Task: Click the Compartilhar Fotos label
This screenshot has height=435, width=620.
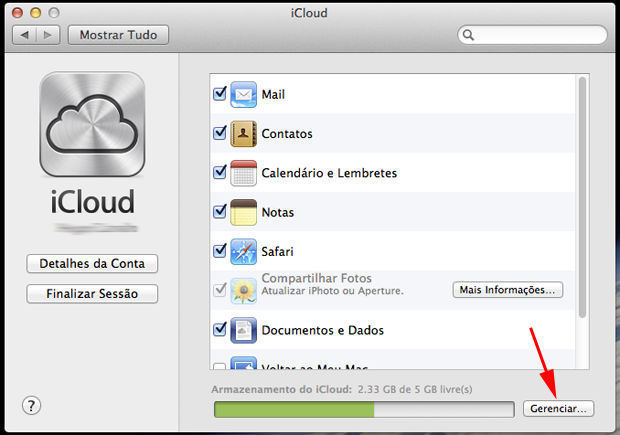Action: [x=317, y=278]
